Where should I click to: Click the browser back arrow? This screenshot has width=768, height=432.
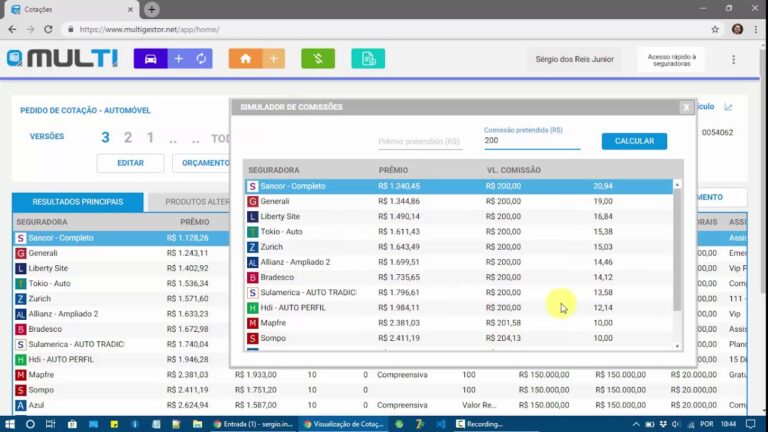click(x=12, y=29)
